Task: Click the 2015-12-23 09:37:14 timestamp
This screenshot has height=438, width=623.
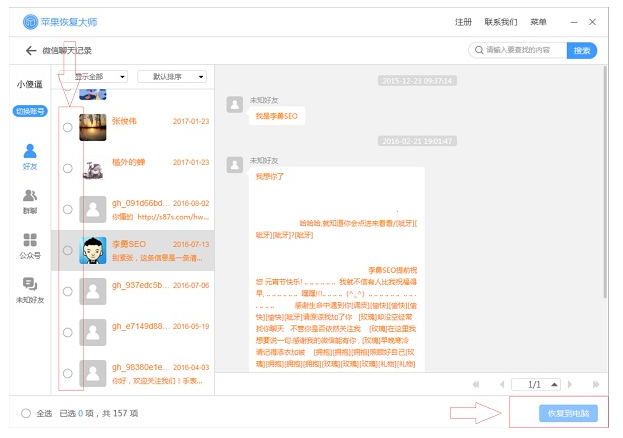Action: coord(417,81)
